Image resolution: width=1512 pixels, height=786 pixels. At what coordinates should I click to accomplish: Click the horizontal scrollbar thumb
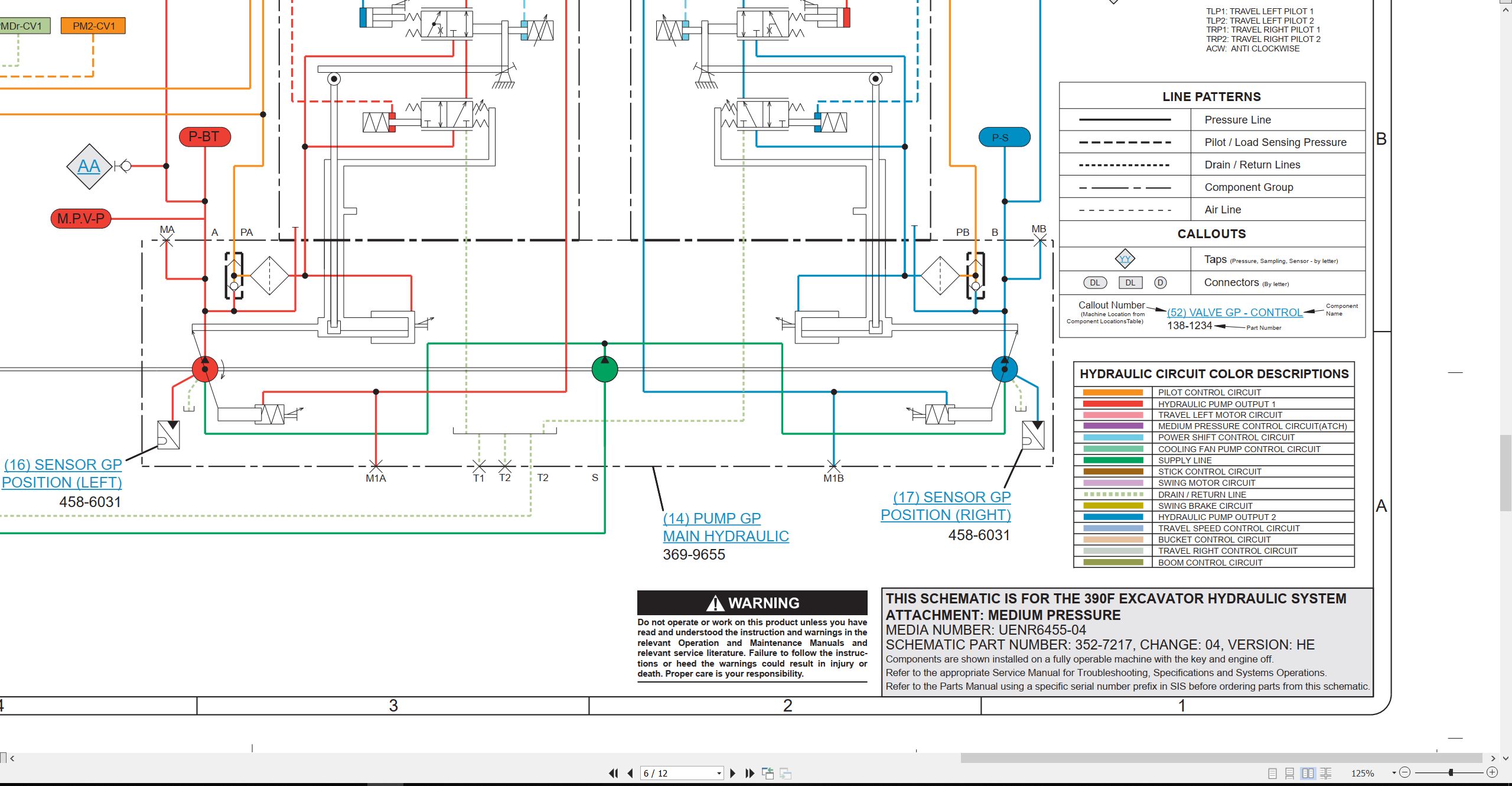1221,758
